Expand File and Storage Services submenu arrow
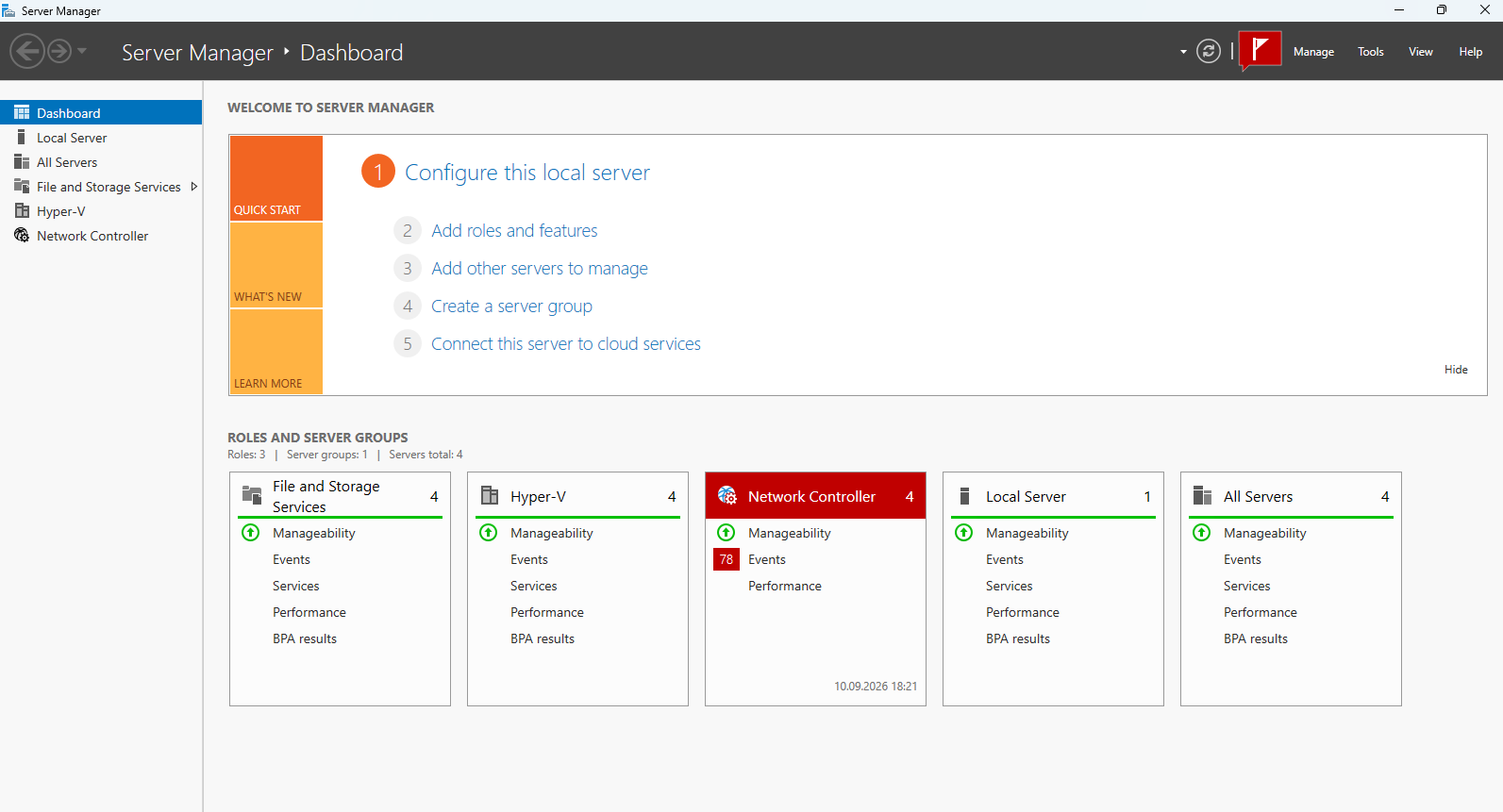The image size is (1503, 812). (x=194, y=187)
